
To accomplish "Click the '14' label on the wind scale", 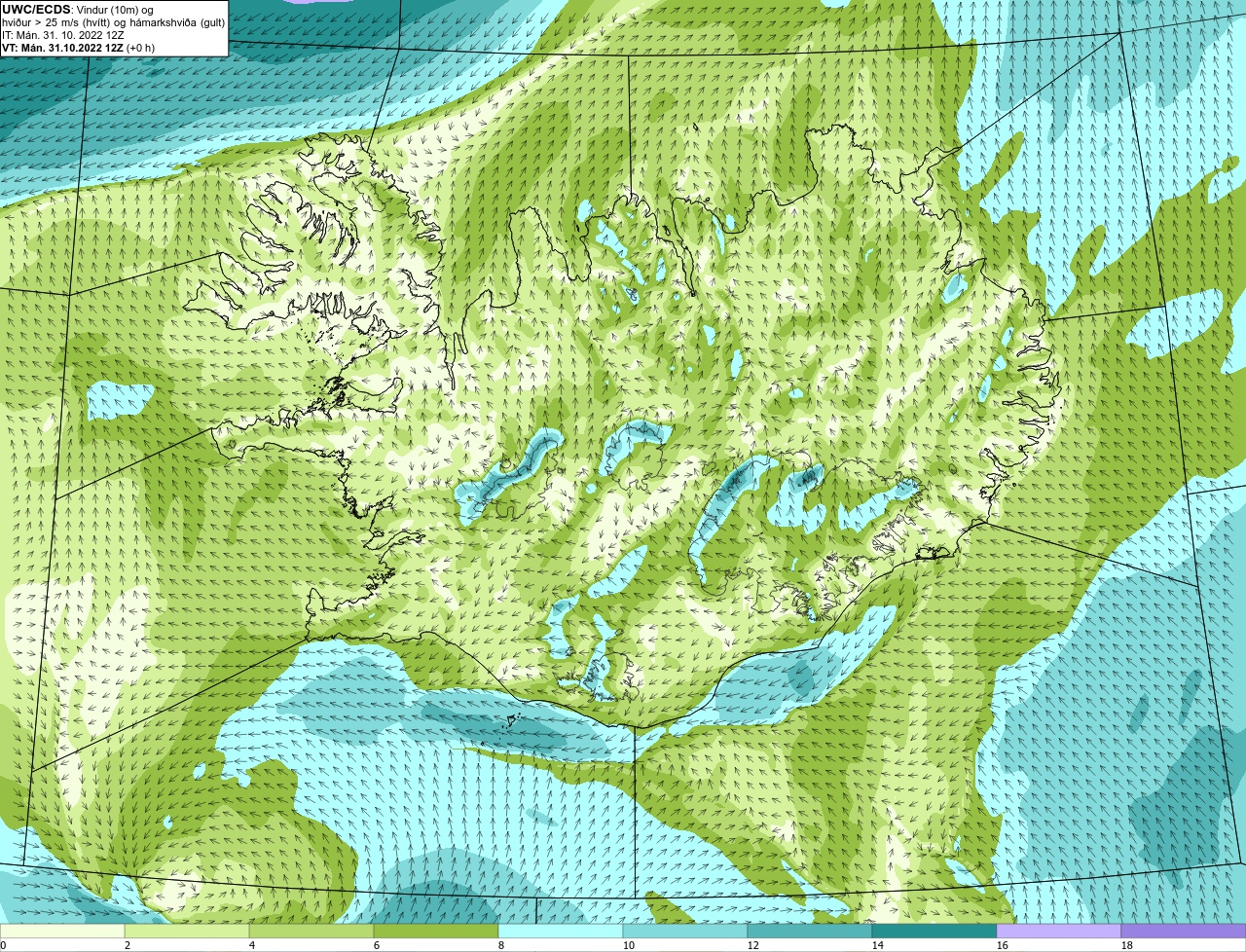I will pyautogui.click(x=878, y=945).
